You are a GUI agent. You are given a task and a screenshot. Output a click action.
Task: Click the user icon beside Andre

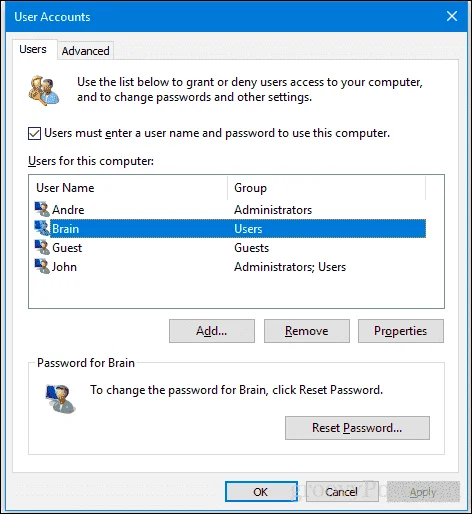pos(42,209)
